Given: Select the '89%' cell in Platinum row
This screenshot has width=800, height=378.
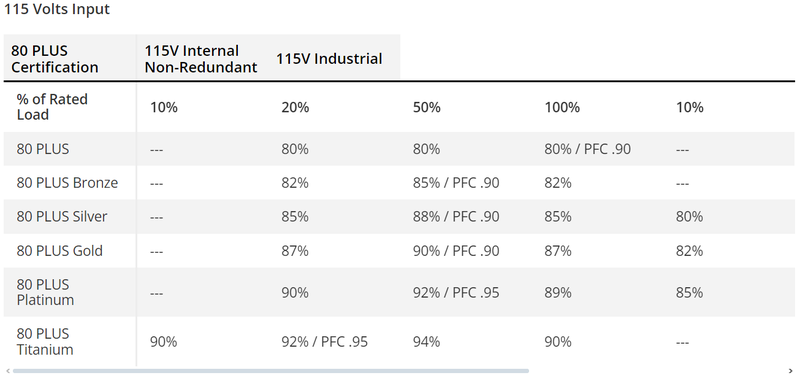Looking at the screenshot, I should [558, 293].
